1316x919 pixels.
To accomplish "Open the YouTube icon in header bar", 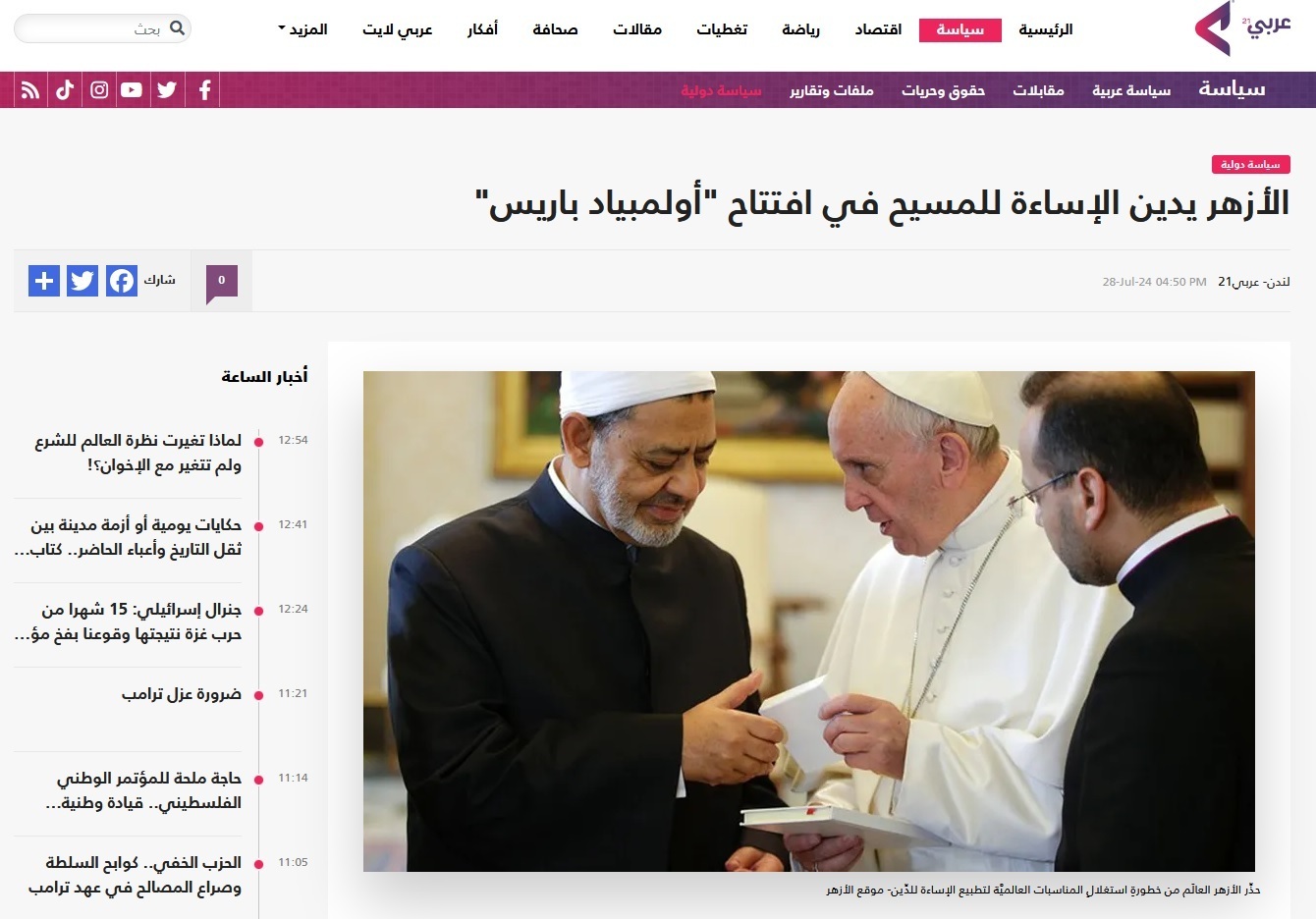I will pyautogui.click(x=132, y=90).
